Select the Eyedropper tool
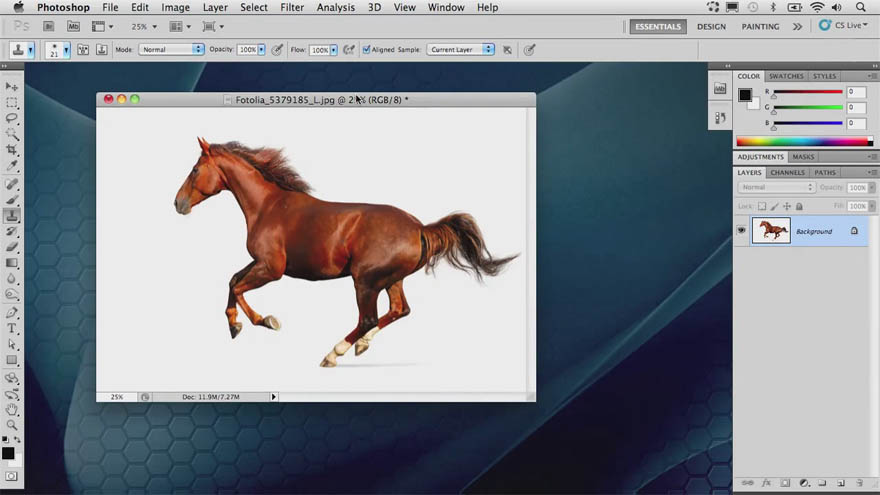 click(12, 166)
